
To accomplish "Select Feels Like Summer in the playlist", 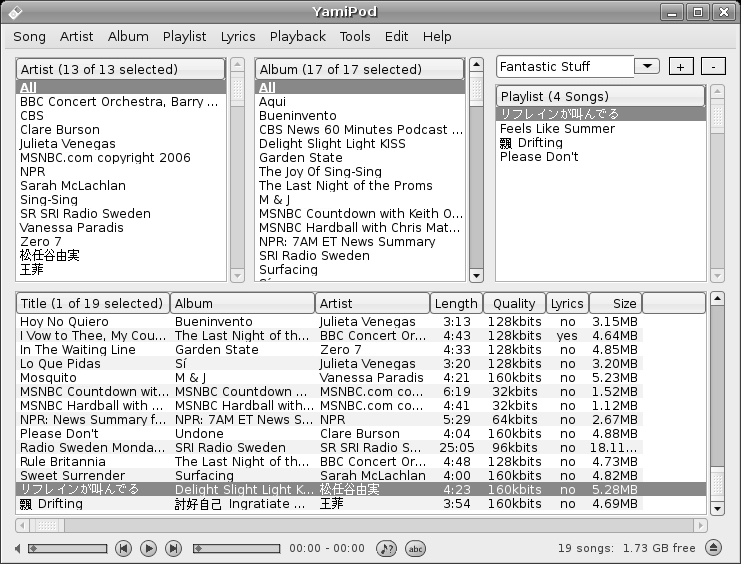I will tap(557, 128).
